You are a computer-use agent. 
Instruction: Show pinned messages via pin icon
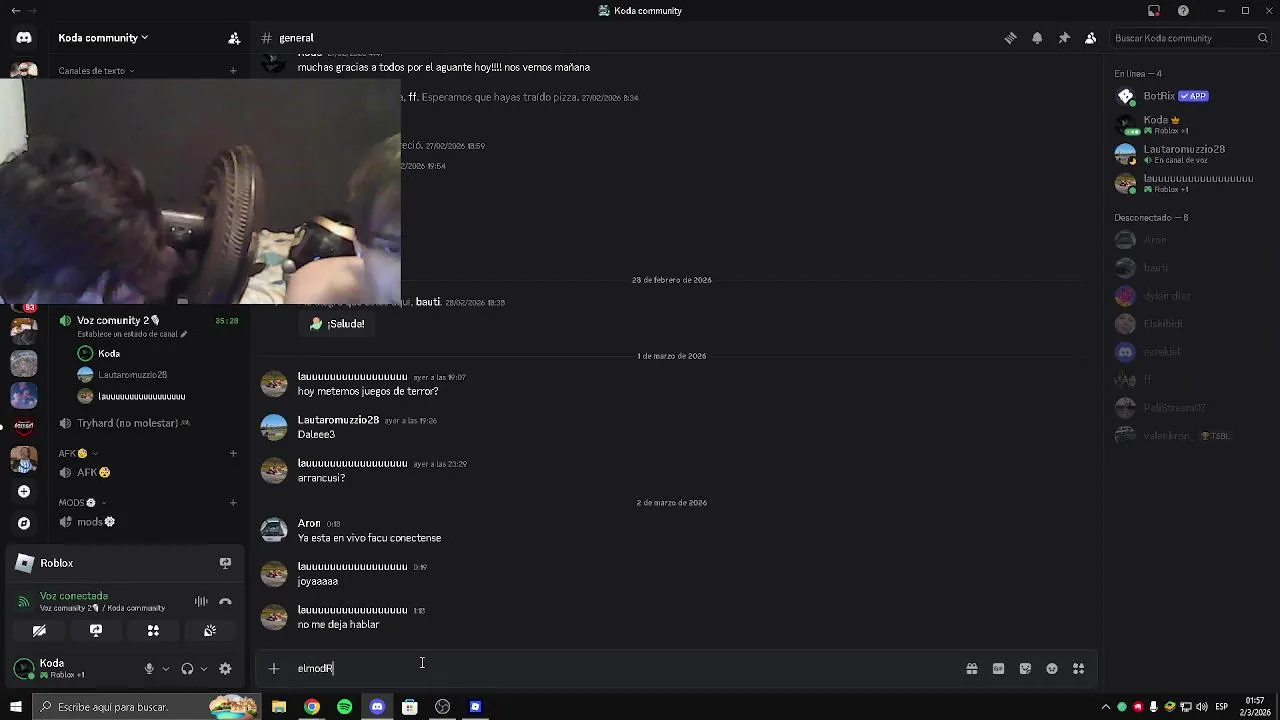(x=1064, y=38)
